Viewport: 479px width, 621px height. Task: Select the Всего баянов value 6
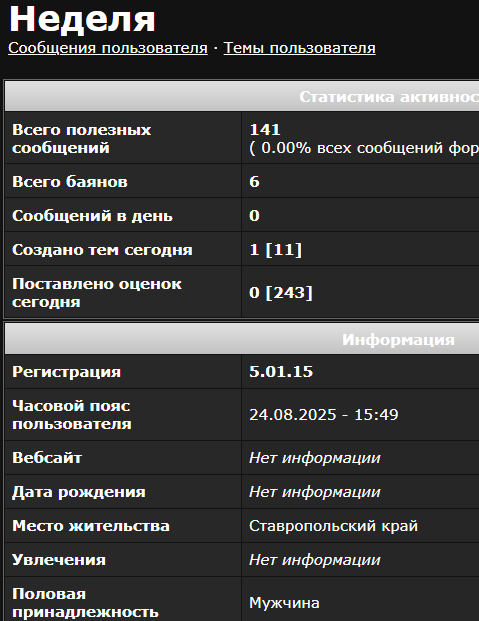point(254,181)
